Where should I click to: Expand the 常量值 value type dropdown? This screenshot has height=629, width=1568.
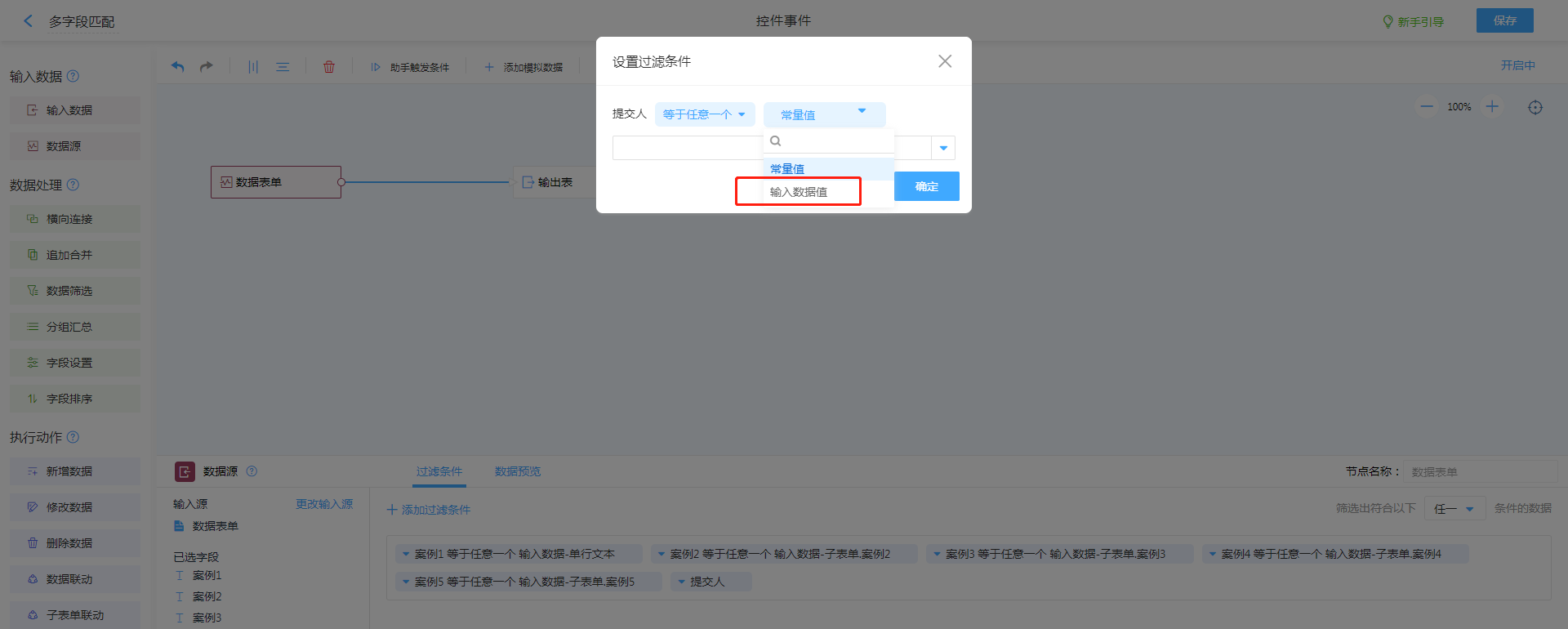tap(824, 114)
